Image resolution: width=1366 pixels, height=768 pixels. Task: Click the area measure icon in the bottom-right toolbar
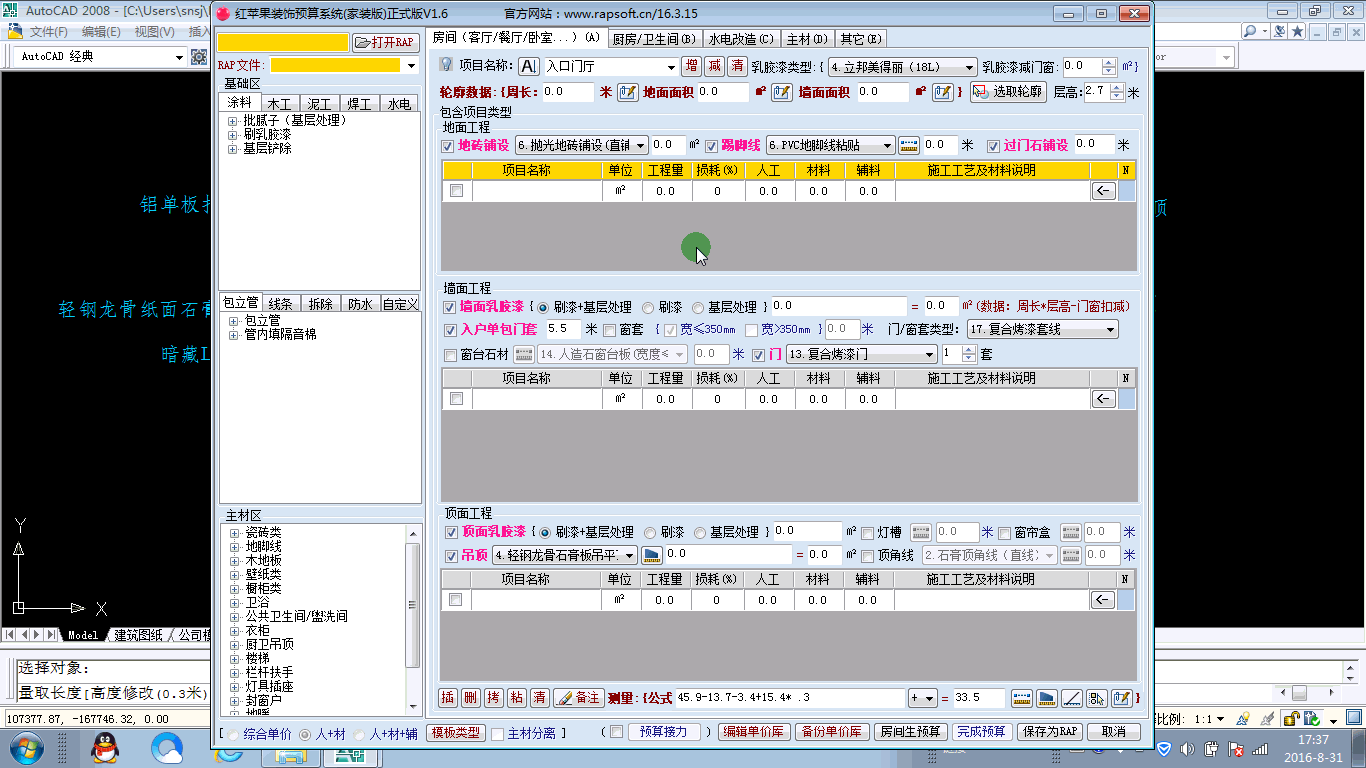1046,698
